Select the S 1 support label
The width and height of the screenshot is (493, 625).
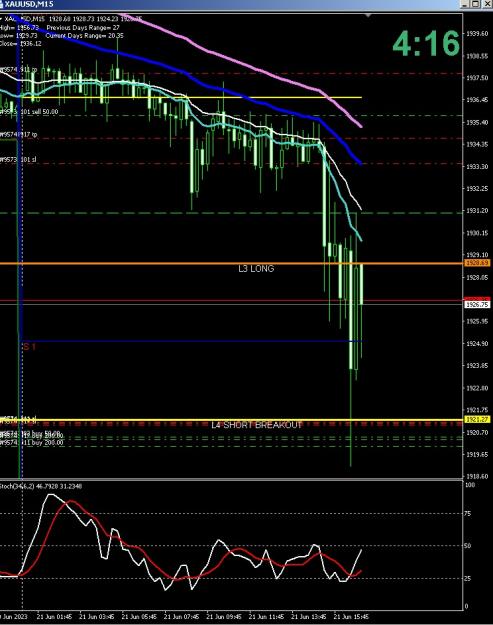[x=29, y=347]
